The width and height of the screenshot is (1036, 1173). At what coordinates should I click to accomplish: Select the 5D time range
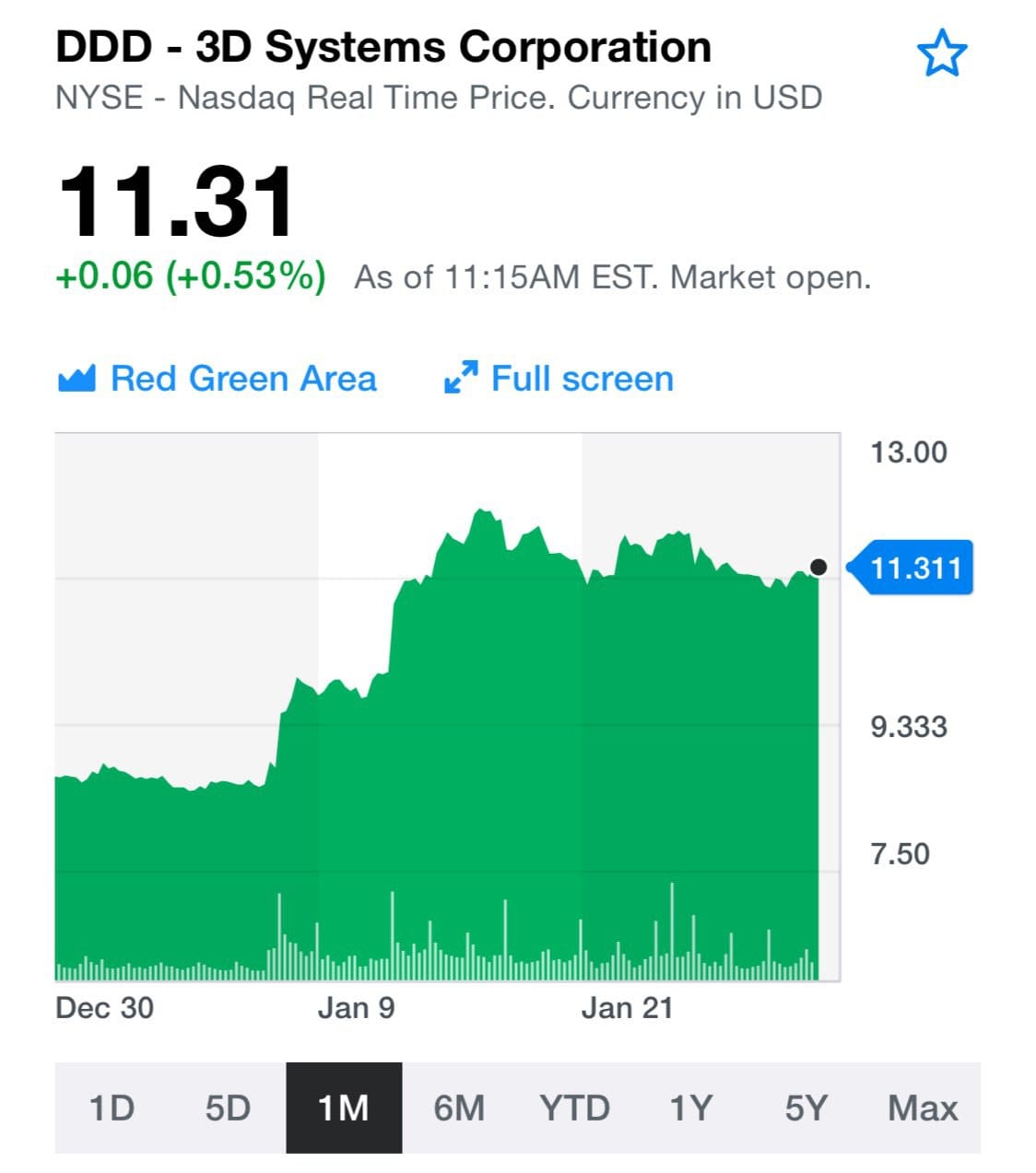coord(228,1108)
